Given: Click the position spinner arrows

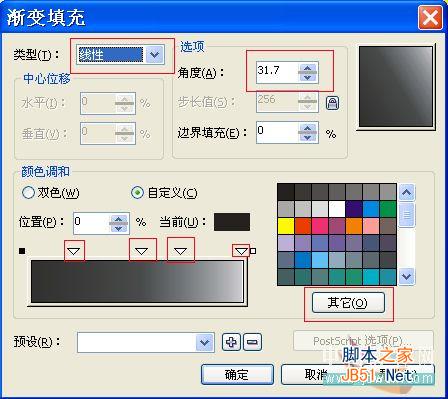Looking at the screenshot, I should tap(119, 223).
